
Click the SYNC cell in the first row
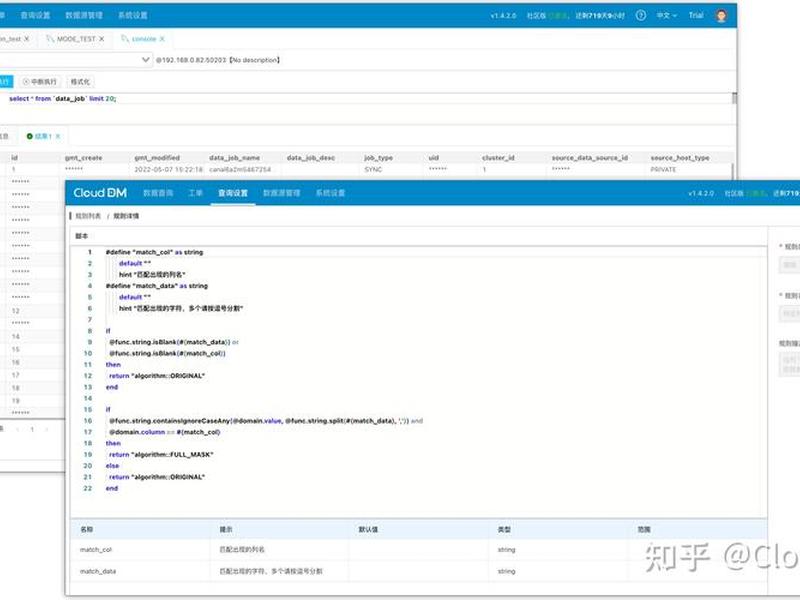pos(373,169)
